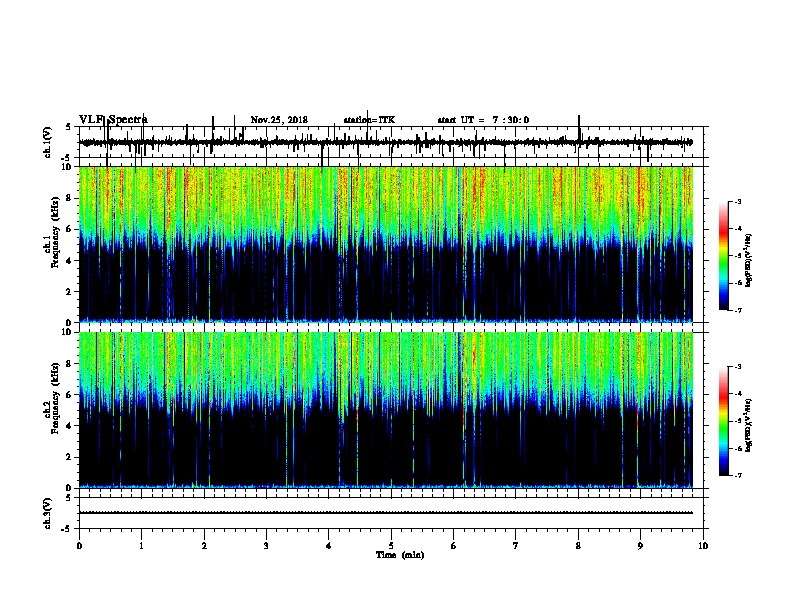Click the ch.1 spectrogram panel

(386, 244)
